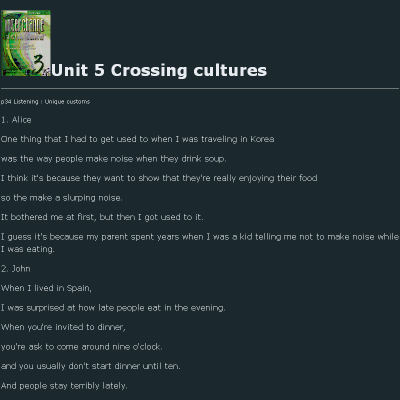Image resolution: width=400 pixels, height=400 pixels.
Task: Click 'It bothered me at first' sentence
Action: (102, 217)
